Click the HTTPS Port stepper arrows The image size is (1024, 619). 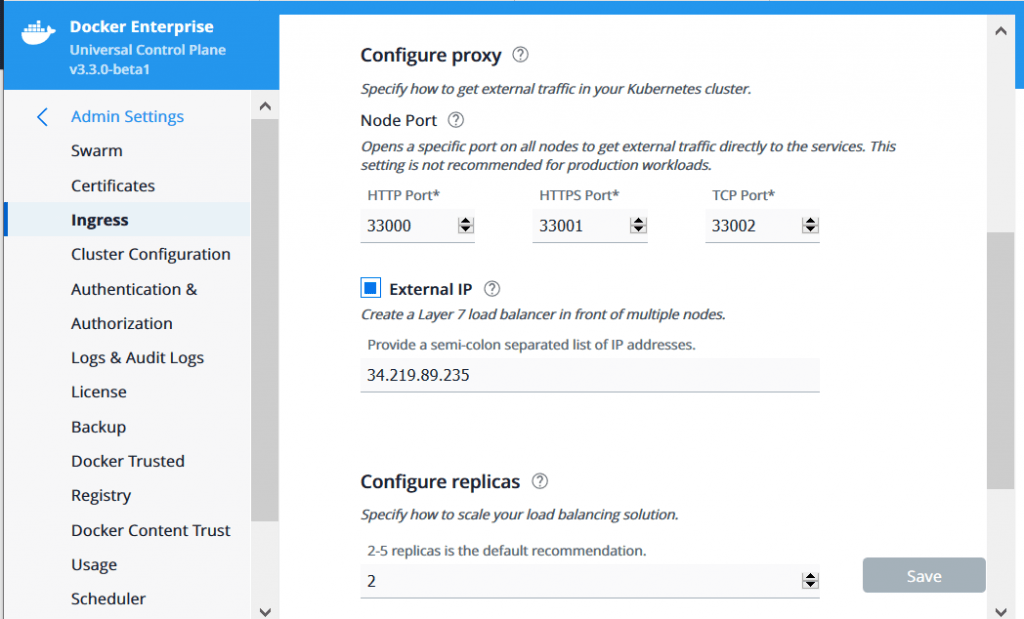click(638, 225)
